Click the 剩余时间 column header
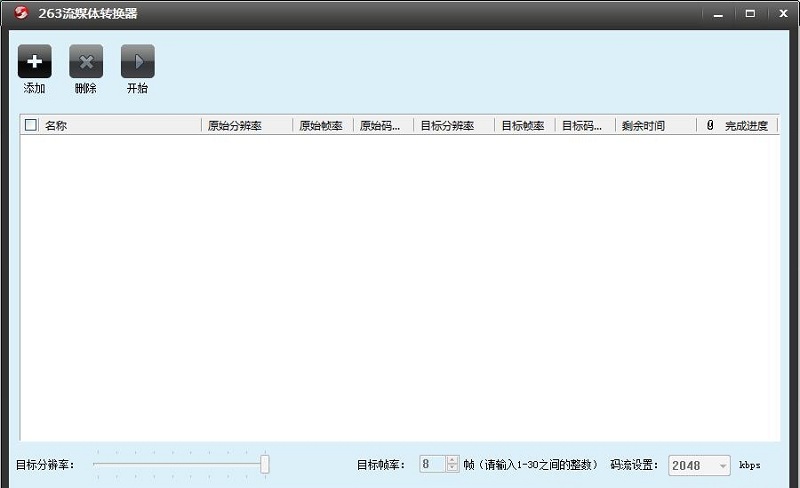The image size is (800, 488). pos(656,126)
